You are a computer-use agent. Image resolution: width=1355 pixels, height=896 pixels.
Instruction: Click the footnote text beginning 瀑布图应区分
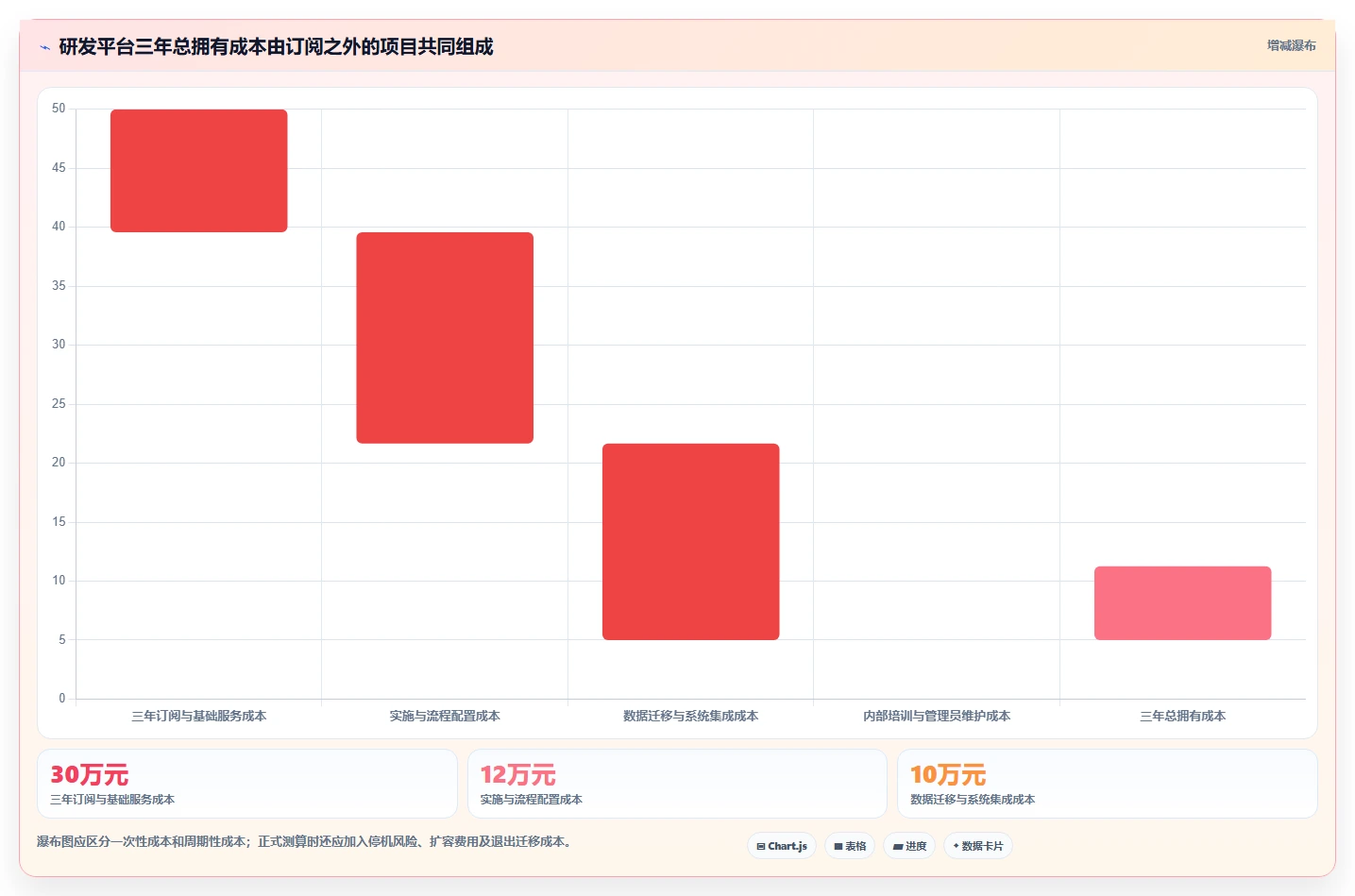tap(306, 842)
